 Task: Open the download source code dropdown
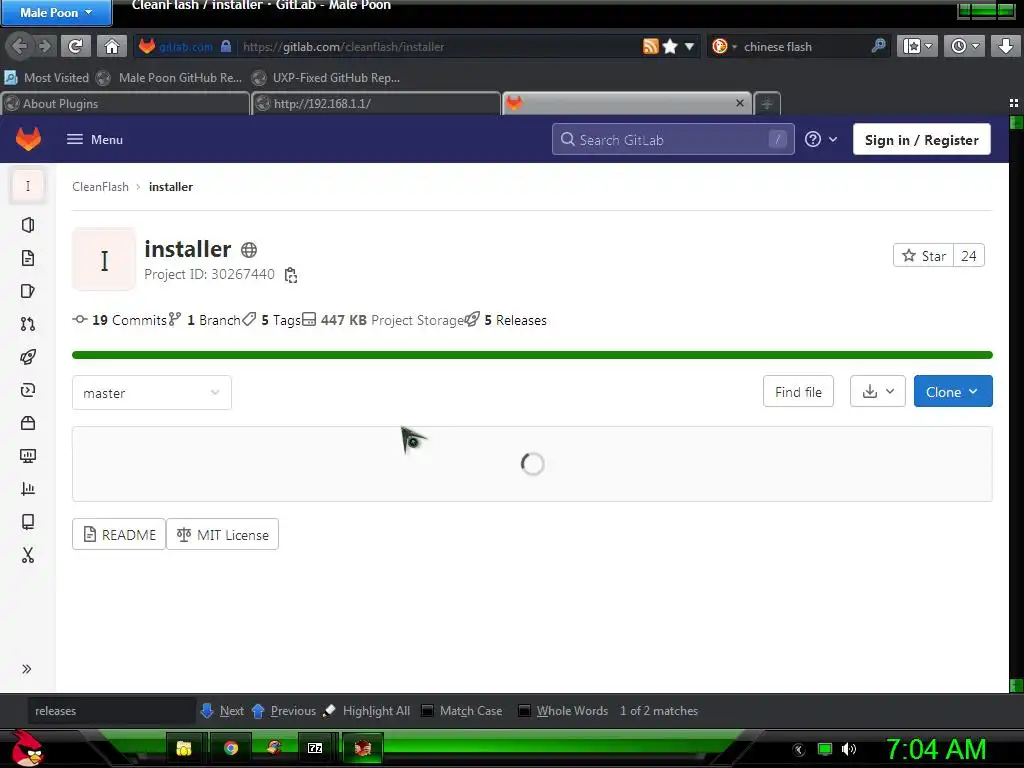point(878,391)
